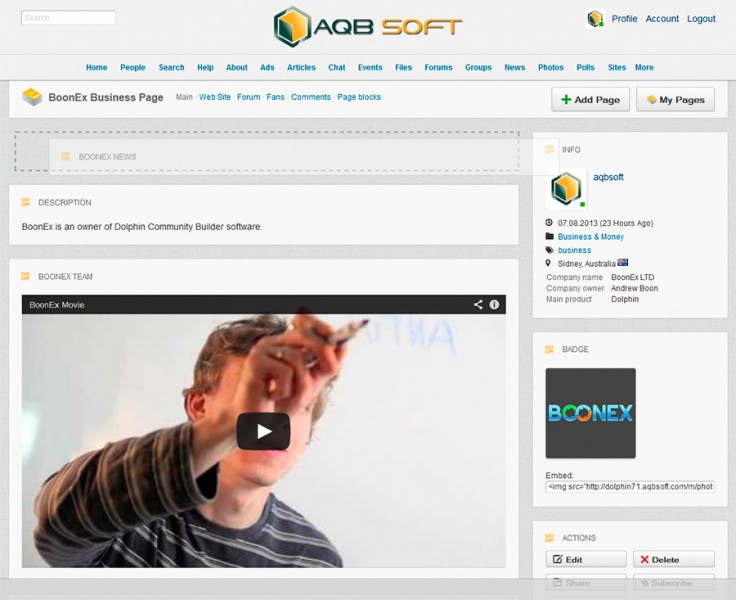Open the aqbsoft username link
Screen dimensions: 736x600
(x=608, y=177)
